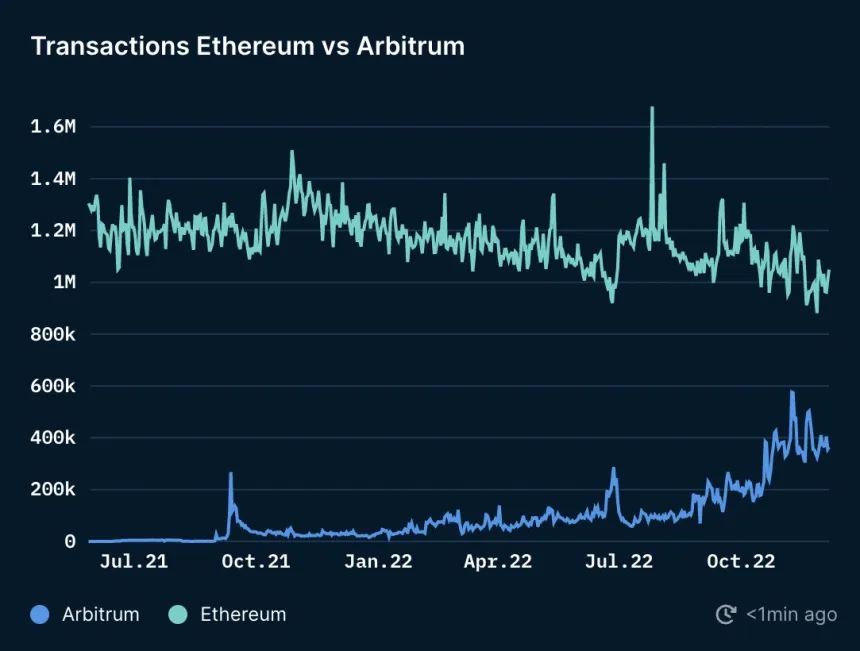Toggle the Arbitrum series legend label

click(x=100, y=615)
